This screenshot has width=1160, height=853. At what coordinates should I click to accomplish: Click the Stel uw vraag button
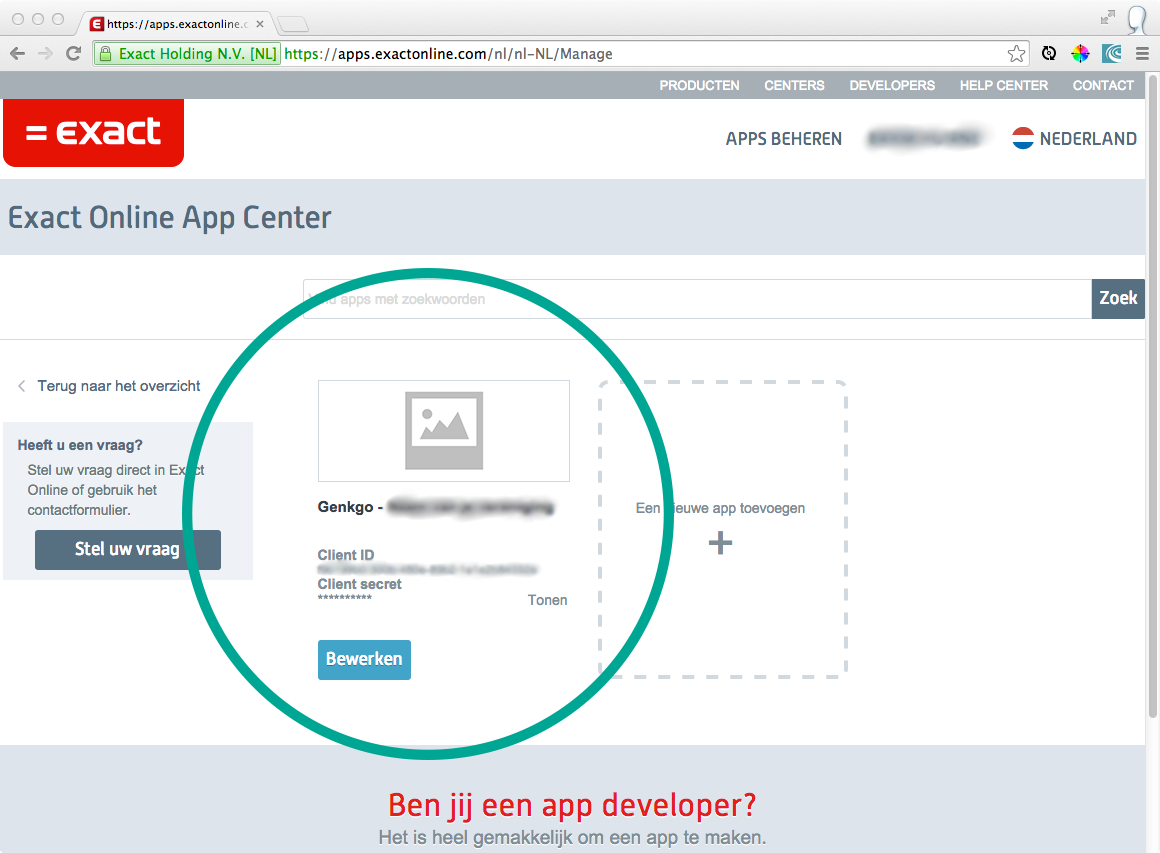click(127, 550)
